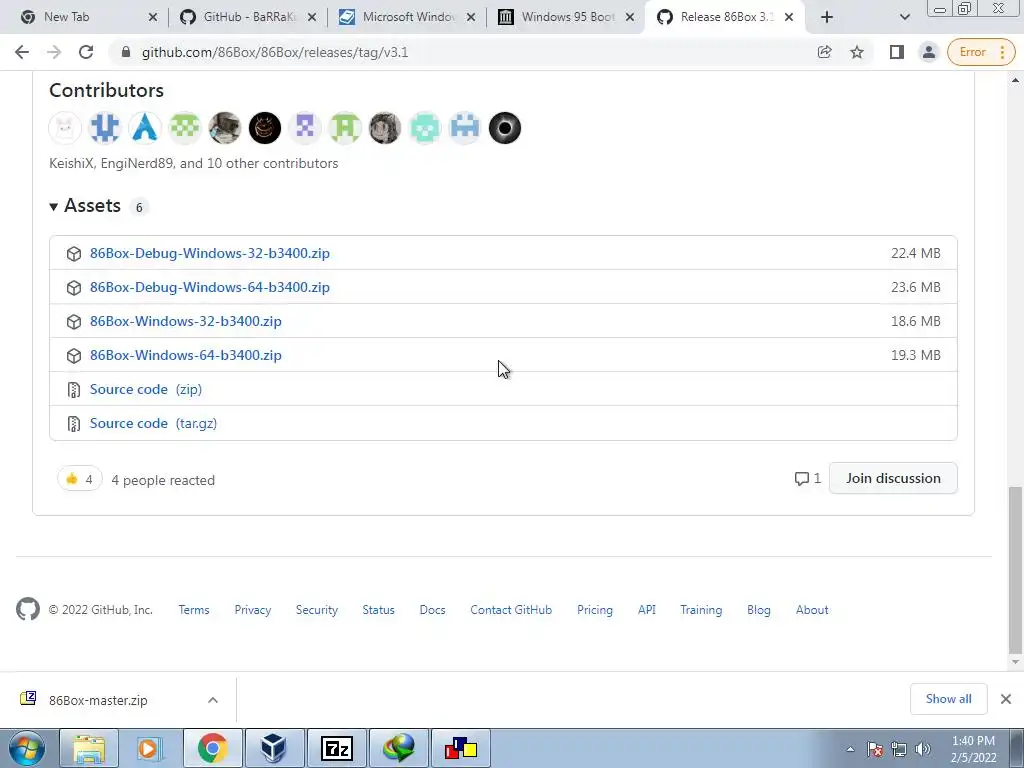Show hidden system tray icons
The width and height of the screenshot is (1024, 768).
pos(850,749)
